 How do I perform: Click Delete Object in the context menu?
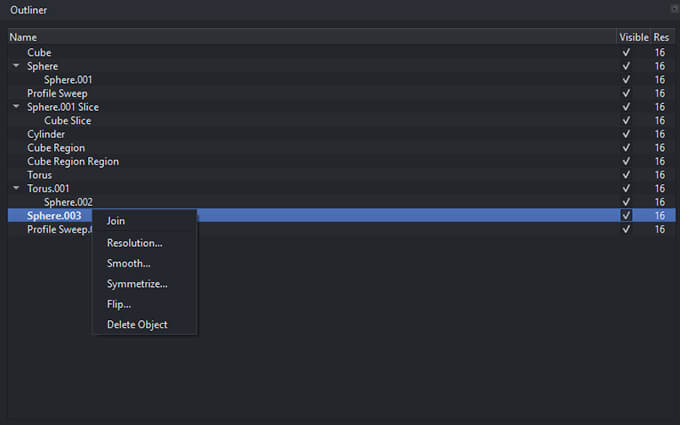pyautogui.click(x=137, y=324)
